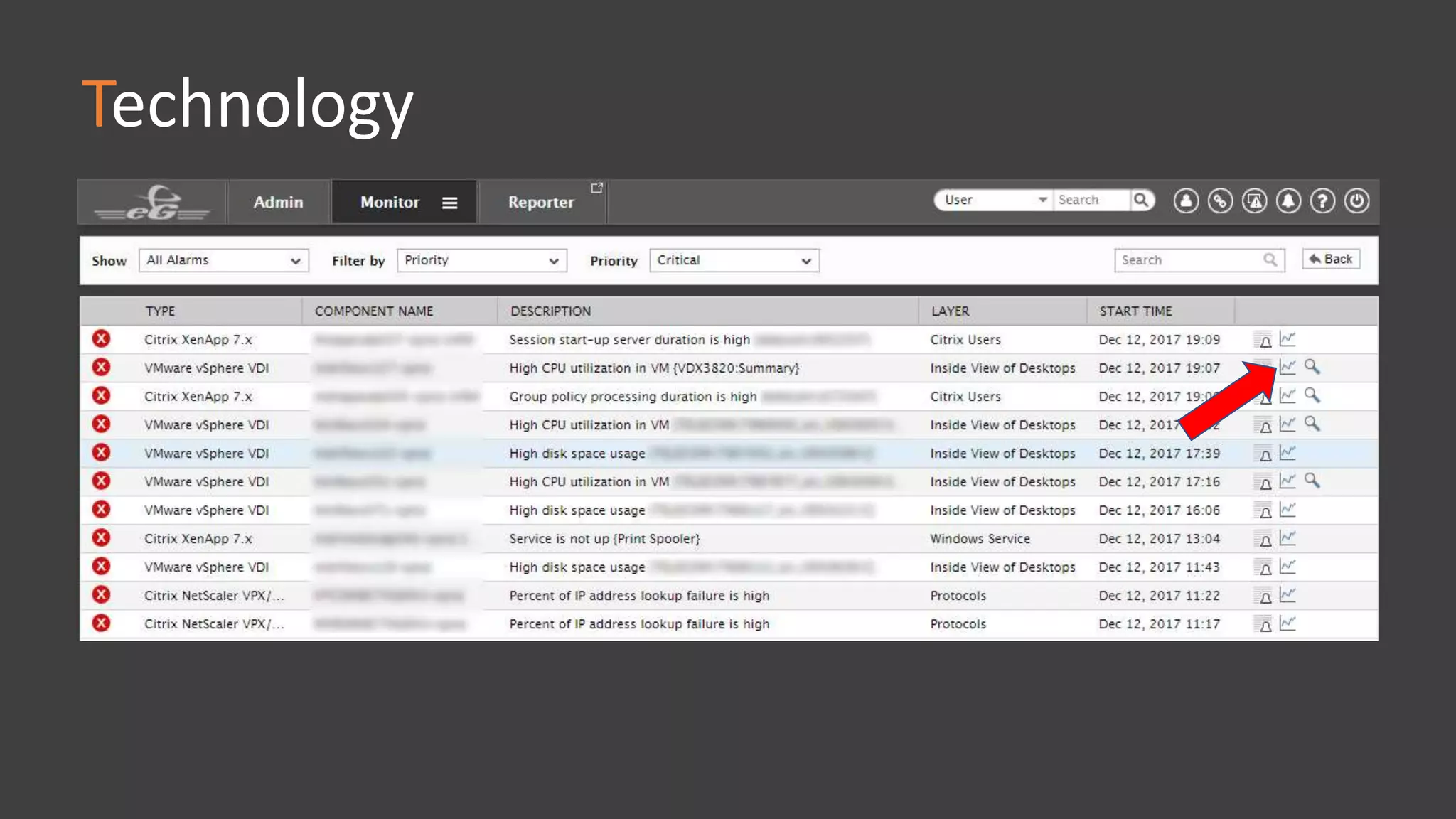
Task: Click the Back button
Action: coord(1331,259)
